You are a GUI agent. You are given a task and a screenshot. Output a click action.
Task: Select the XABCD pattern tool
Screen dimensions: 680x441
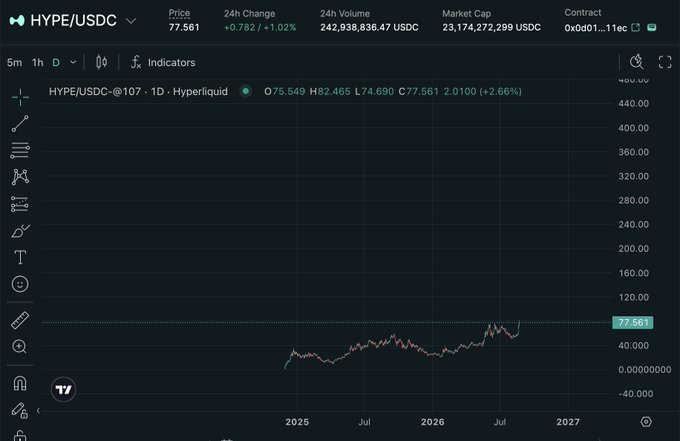(x=20, y=177)
